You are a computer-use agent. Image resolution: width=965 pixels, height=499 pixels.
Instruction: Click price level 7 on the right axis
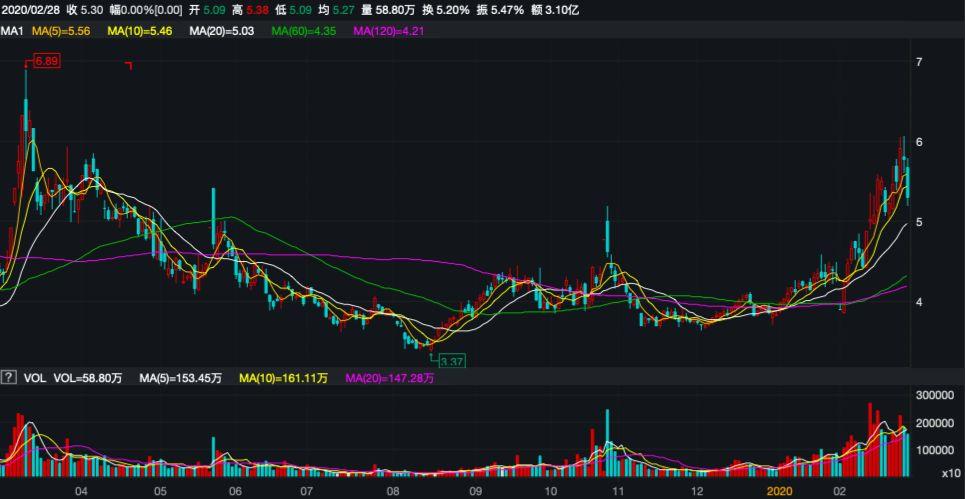coord(918,62)
